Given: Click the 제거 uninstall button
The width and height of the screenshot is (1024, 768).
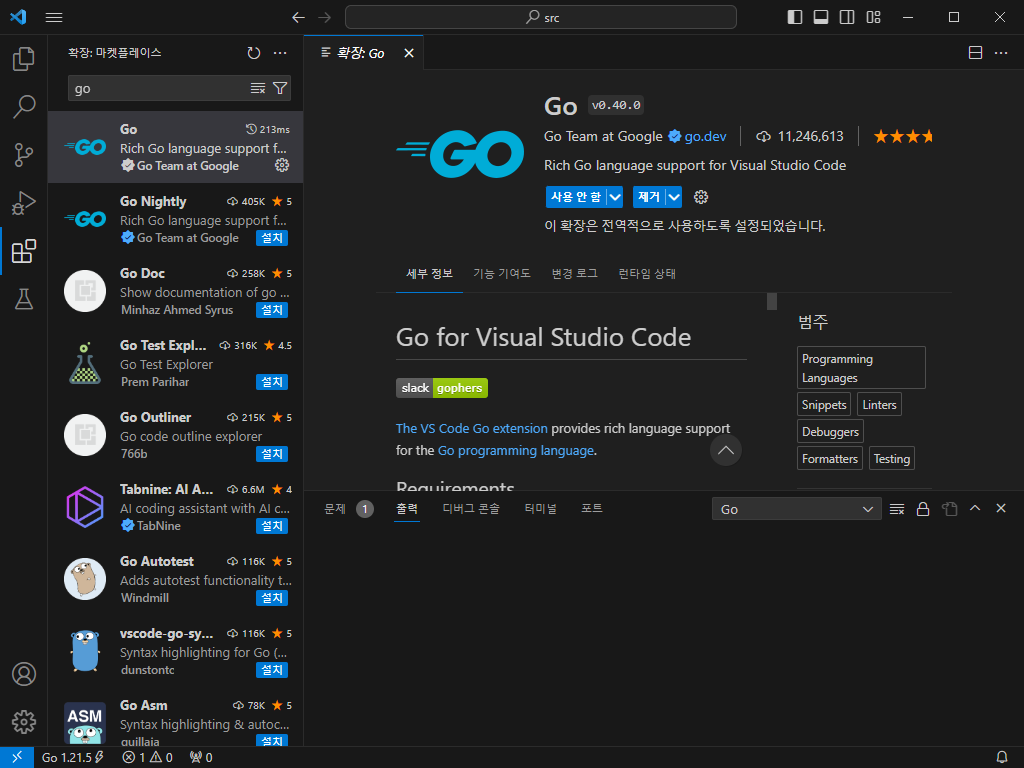Looking at the screenshot, I should pos(649,197).
